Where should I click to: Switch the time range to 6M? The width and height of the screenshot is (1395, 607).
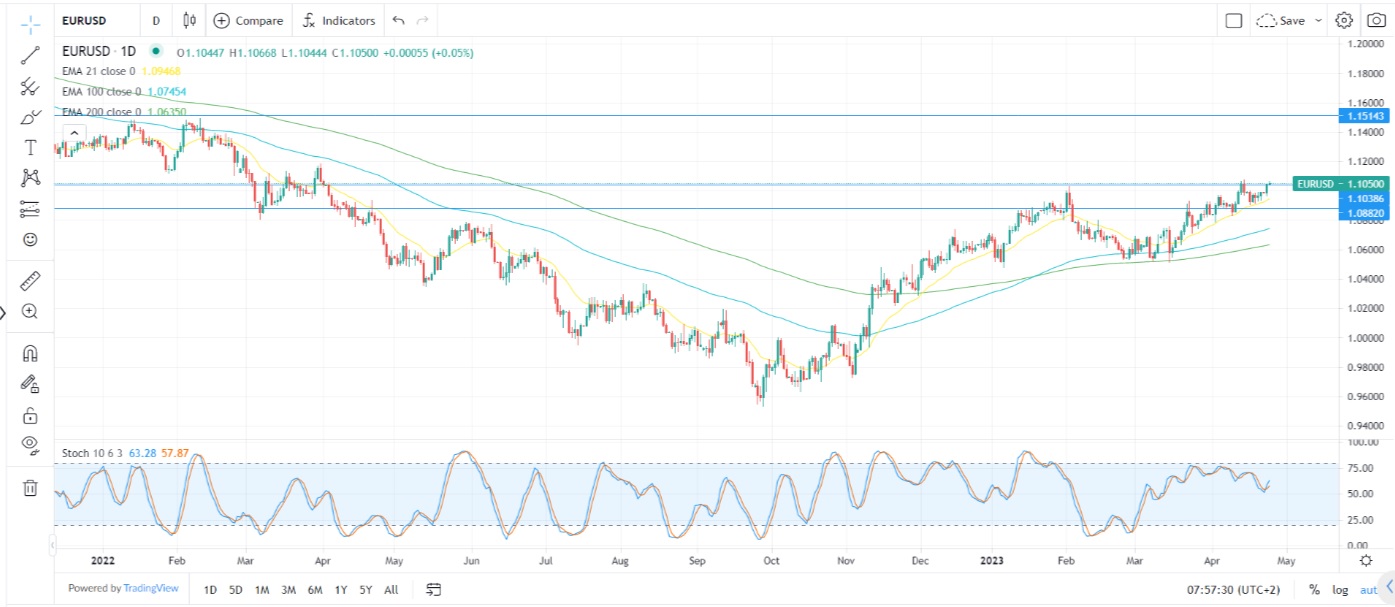click(x=315, y=590)
